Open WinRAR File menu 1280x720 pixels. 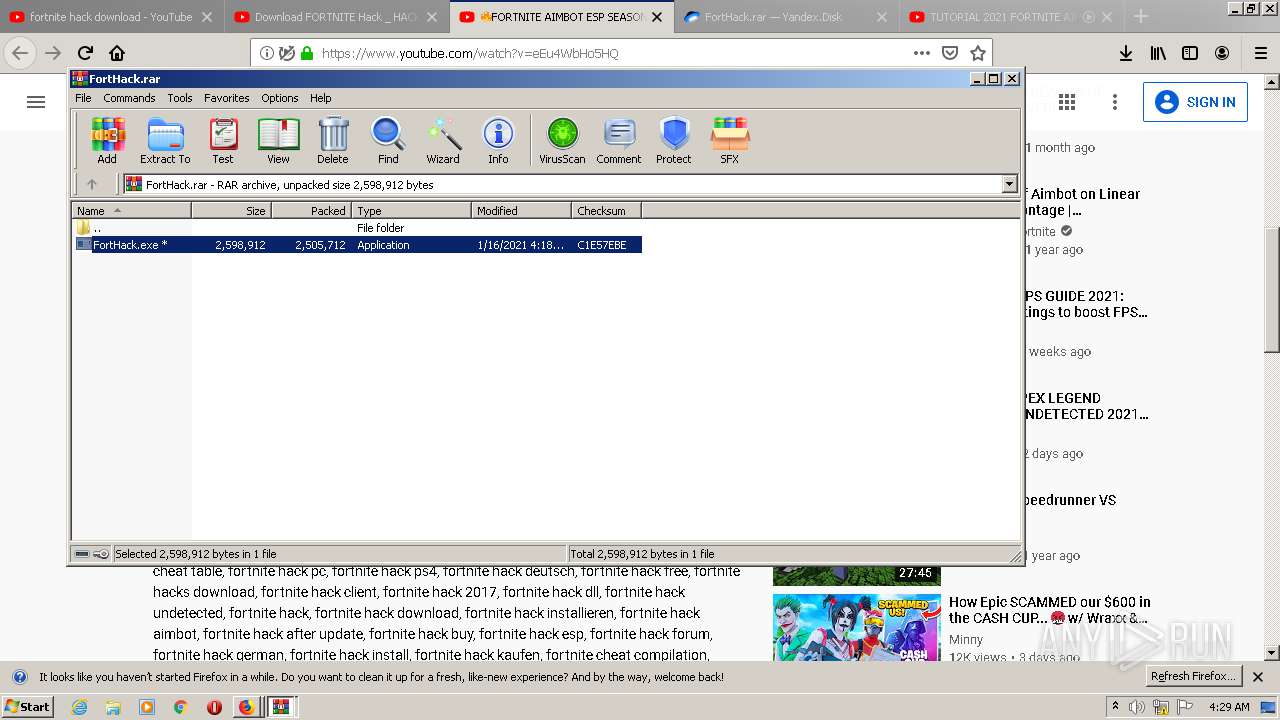coord(83,98)
